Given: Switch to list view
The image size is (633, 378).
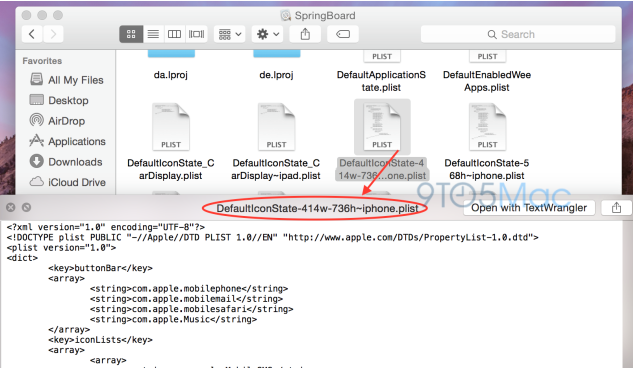Looking at the screenshot, I should pyautogui.click(x=153, y=34).
